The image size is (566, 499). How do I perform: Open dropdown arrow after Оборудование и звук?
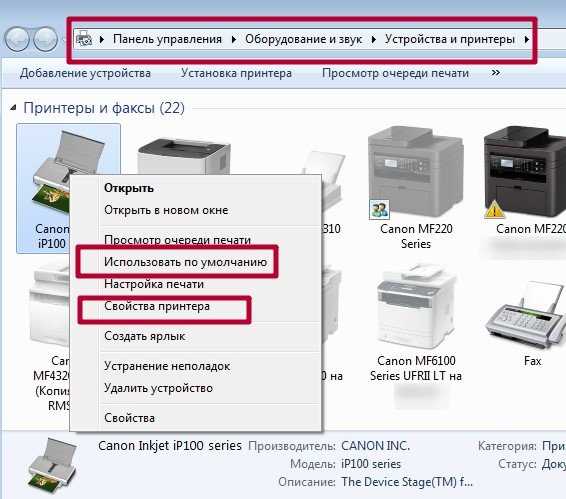pyautogui.click(x=373, y=39)
